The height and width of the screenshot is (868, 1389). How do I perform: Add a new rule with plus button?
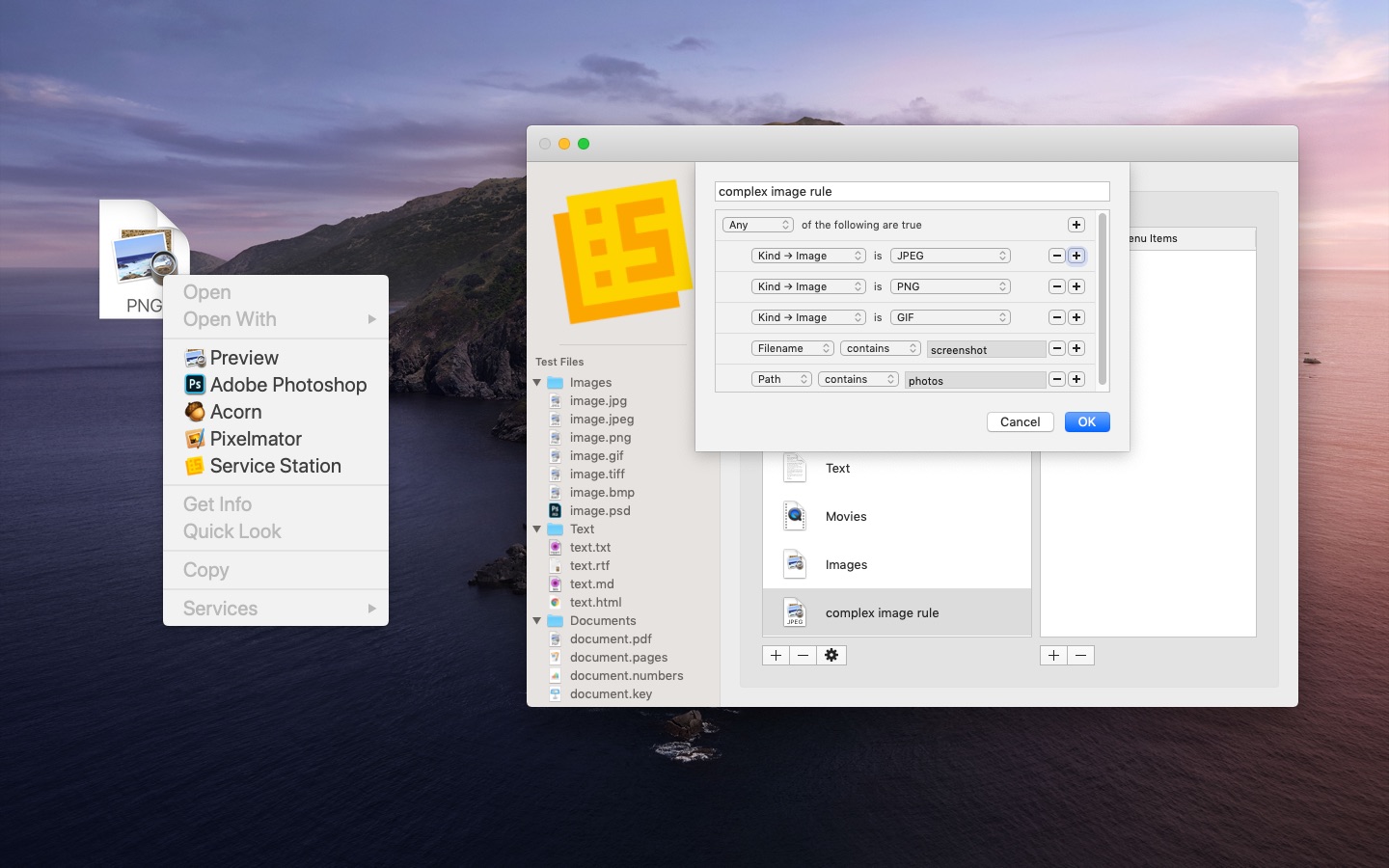pos(776,656)
